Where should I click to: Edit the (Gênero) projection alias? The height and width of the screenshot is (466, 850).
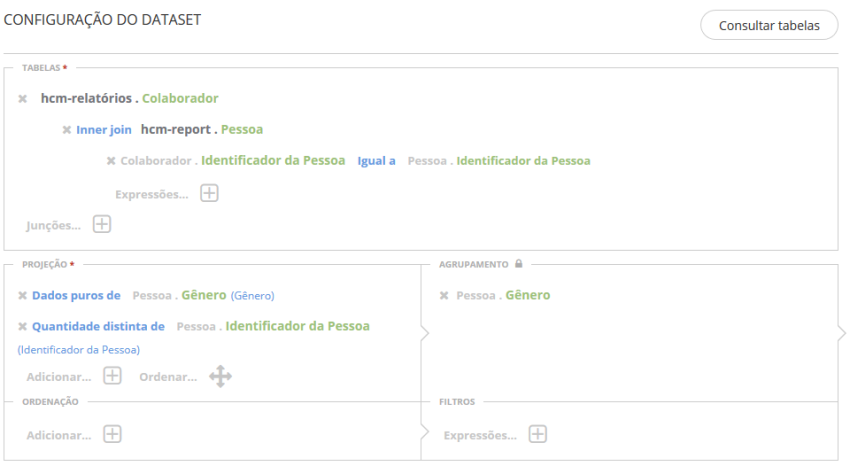[252, 296]
